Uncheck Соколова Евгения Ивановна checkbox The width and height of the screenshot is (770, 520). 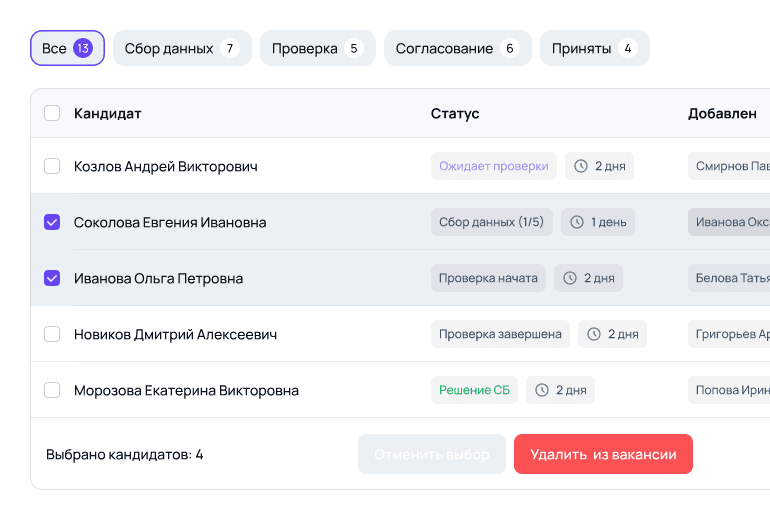click(x=52, y=222)
